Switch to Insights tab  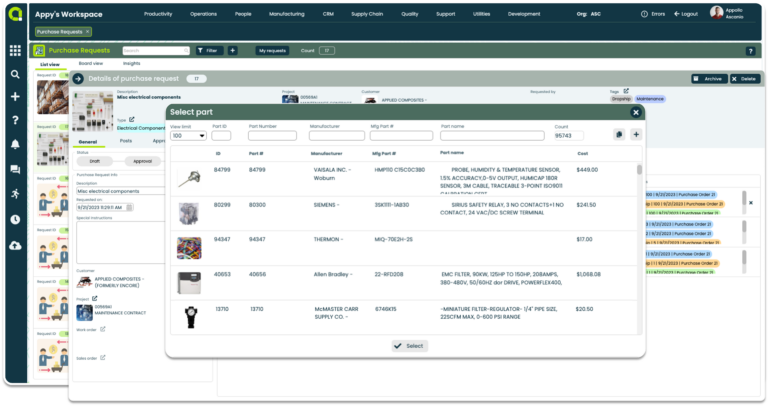click(x=131, y=64)
